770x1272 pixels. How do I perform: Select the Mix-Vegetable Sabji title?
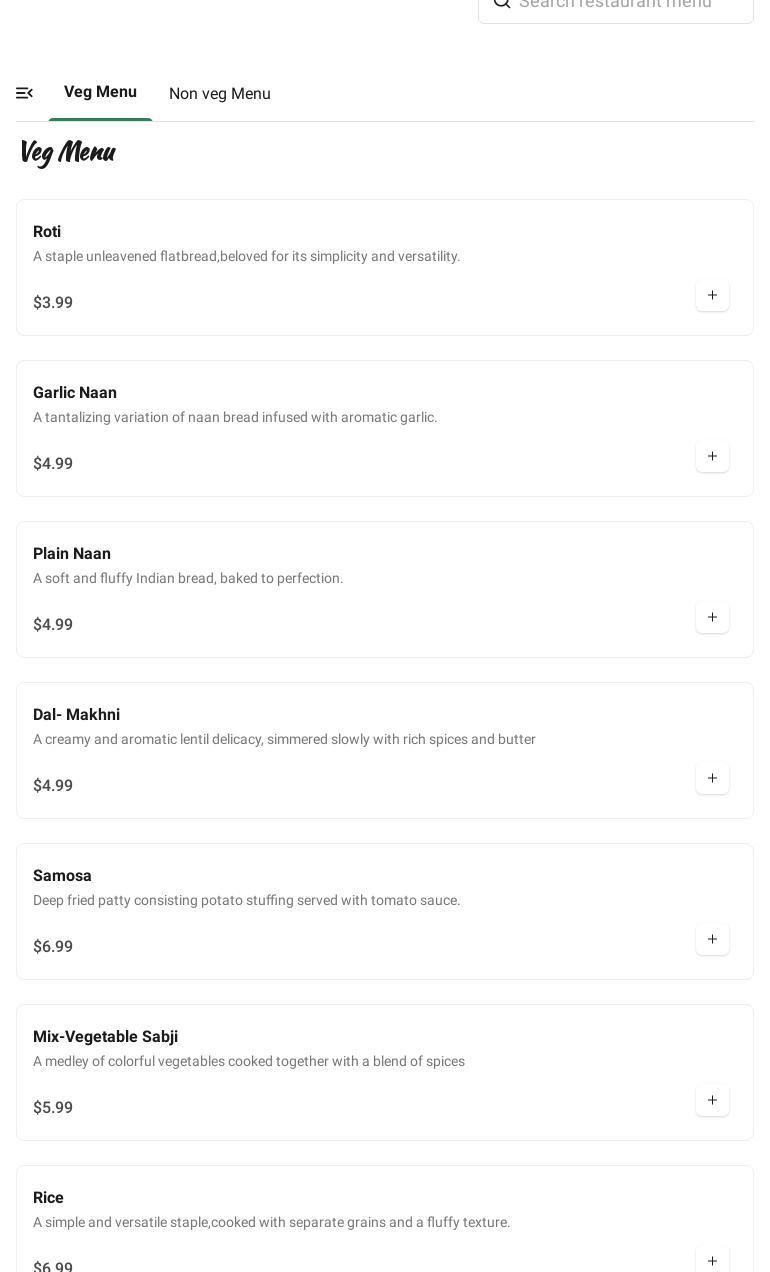(105, 1037)
